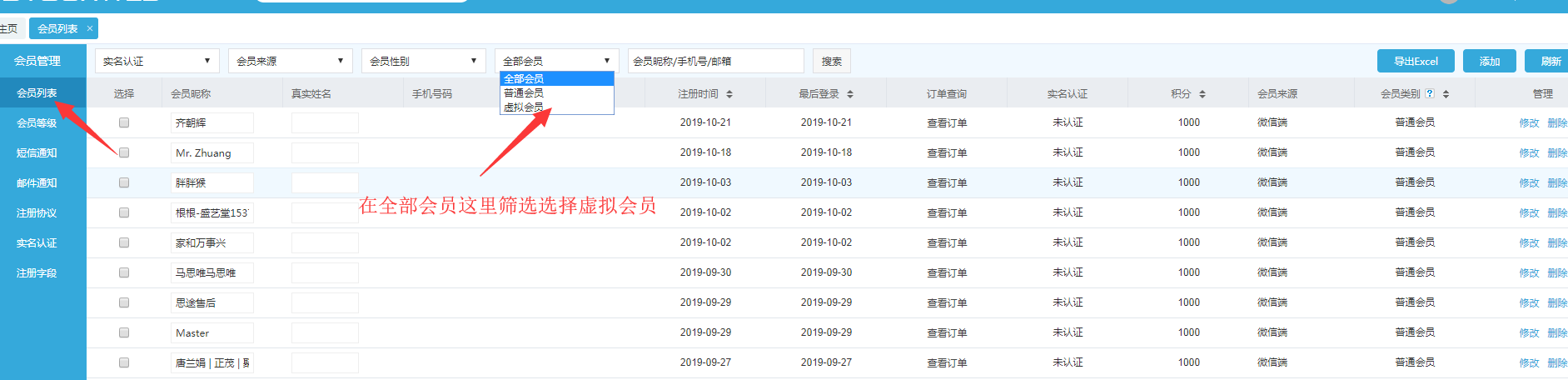
Task: Open the 会员性别 dropdown
Action: [x=423, y=61]
